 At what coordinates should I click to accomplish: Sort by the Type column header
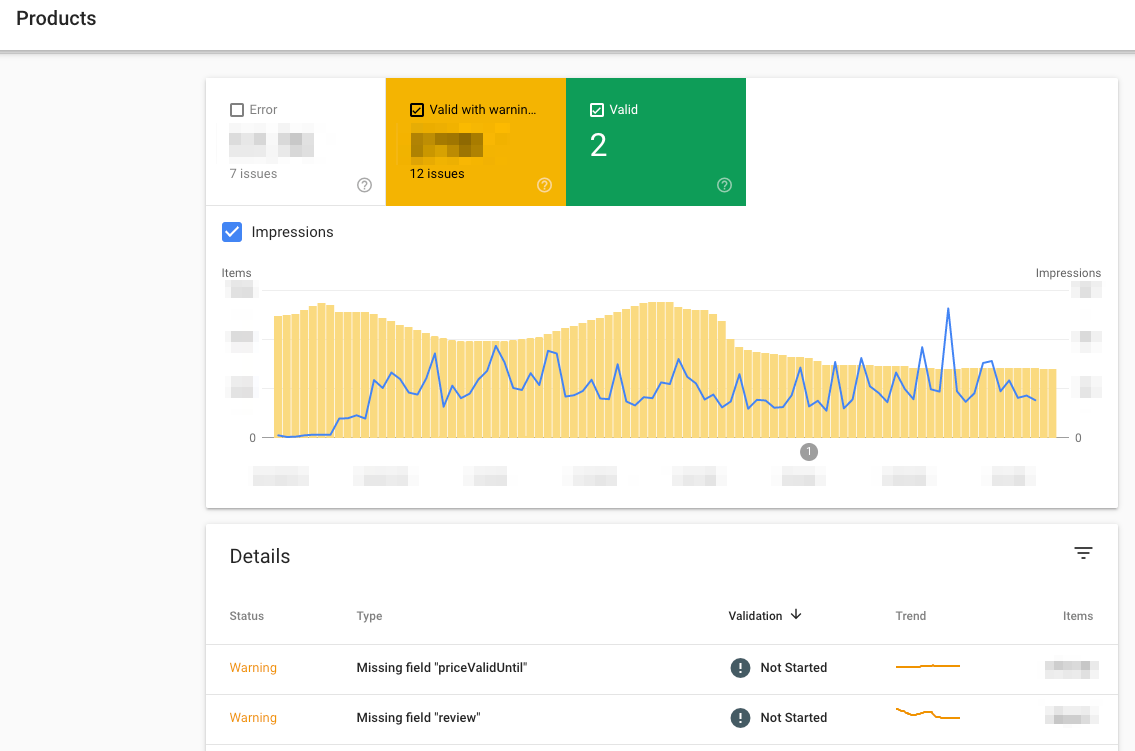click(x=369, y=615)
